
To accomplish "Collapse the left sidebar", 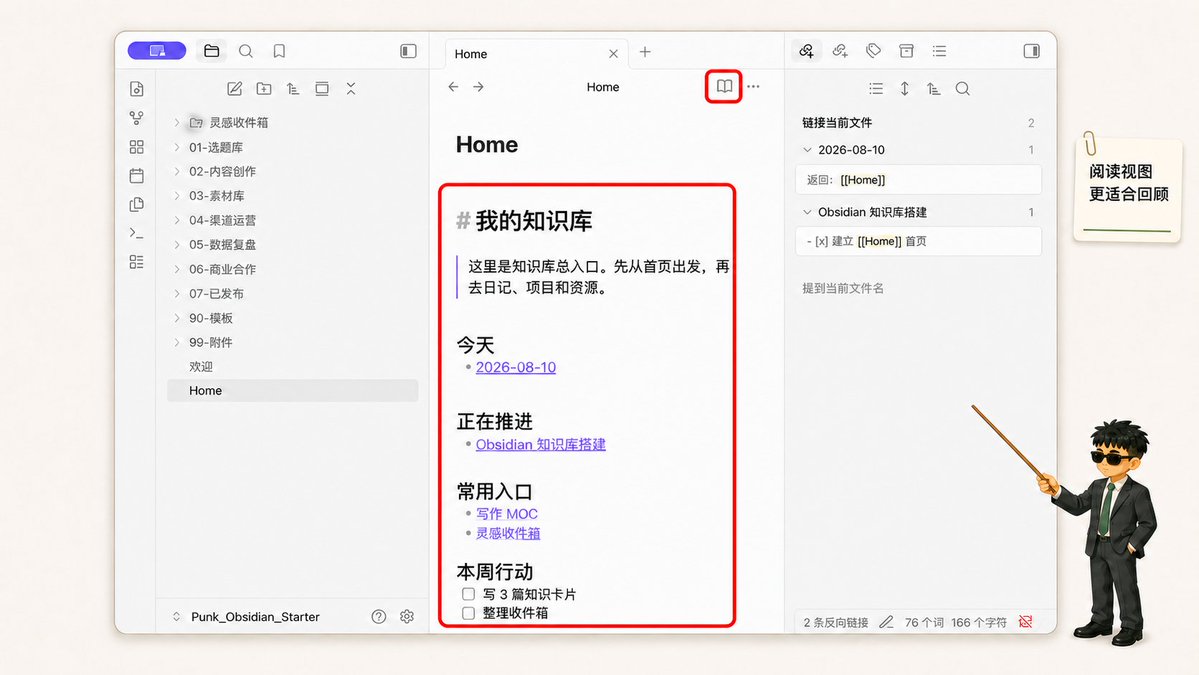I will 408,51.
